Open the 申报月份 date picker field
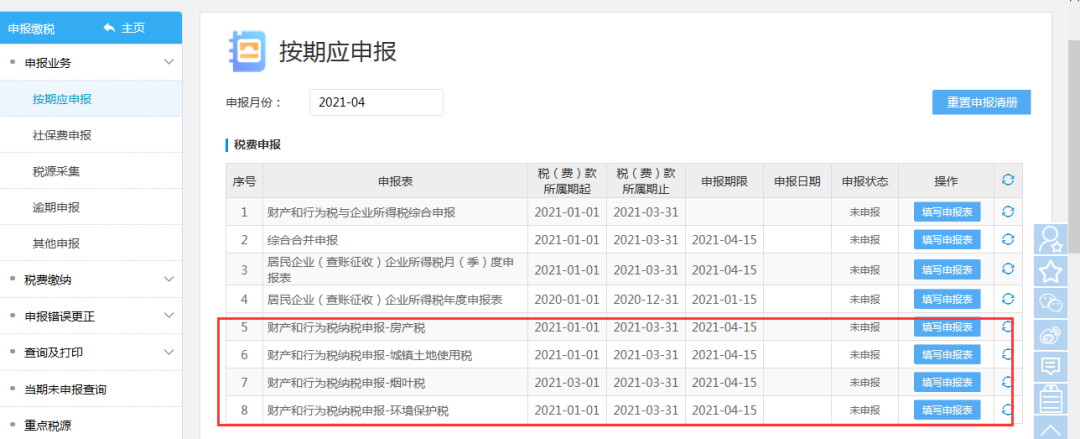1080x439 pixels. [376, 103]
